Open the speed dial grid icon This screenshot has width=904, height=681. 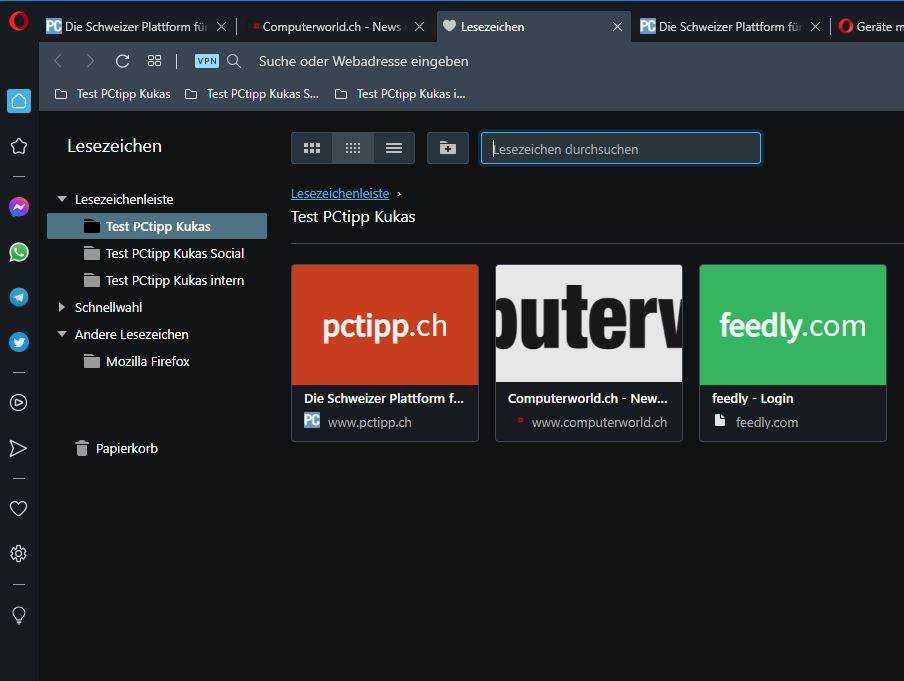[x=155, y=61]
